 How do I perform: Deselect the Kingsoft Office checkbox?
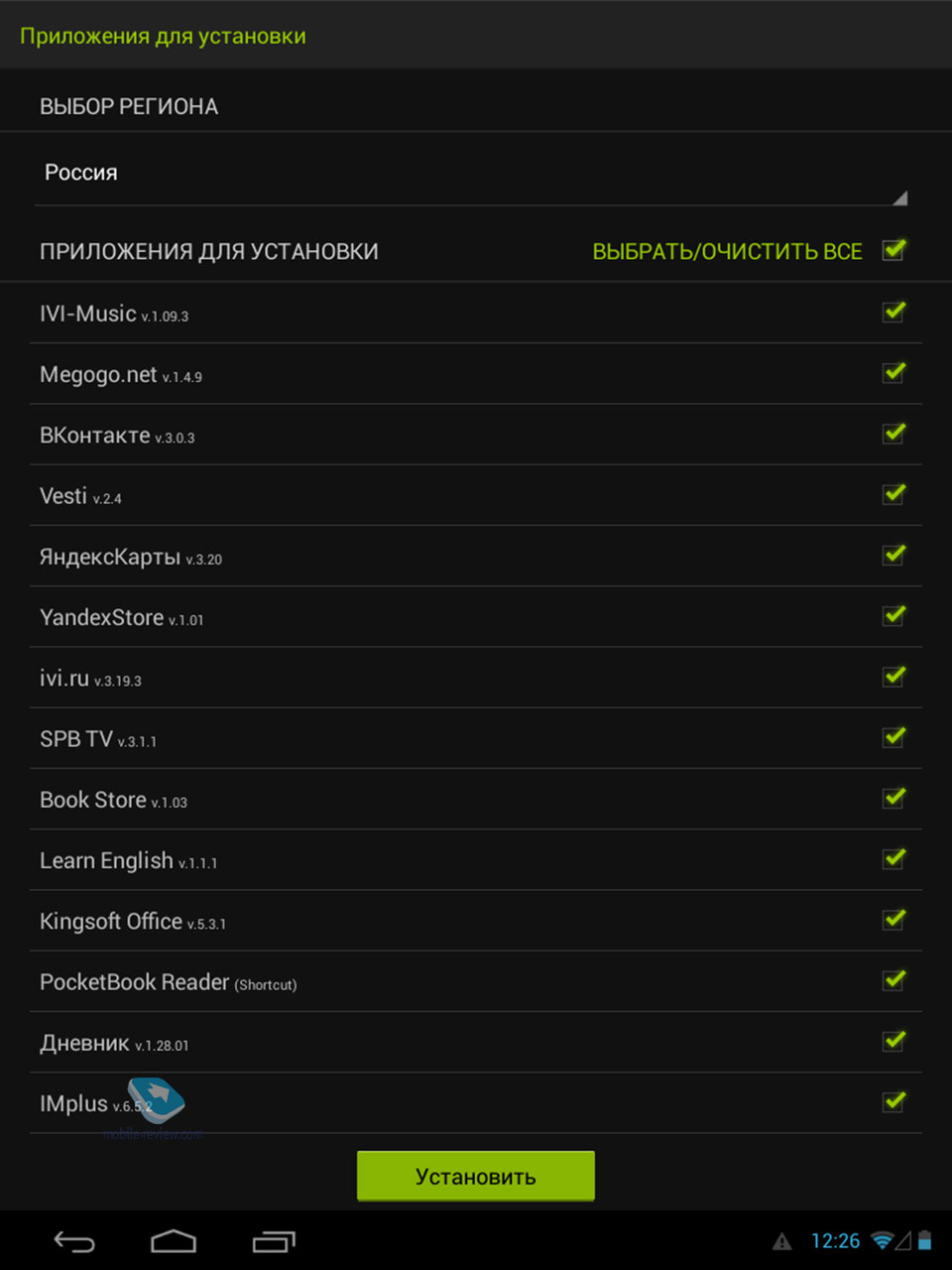click(893, 920)
